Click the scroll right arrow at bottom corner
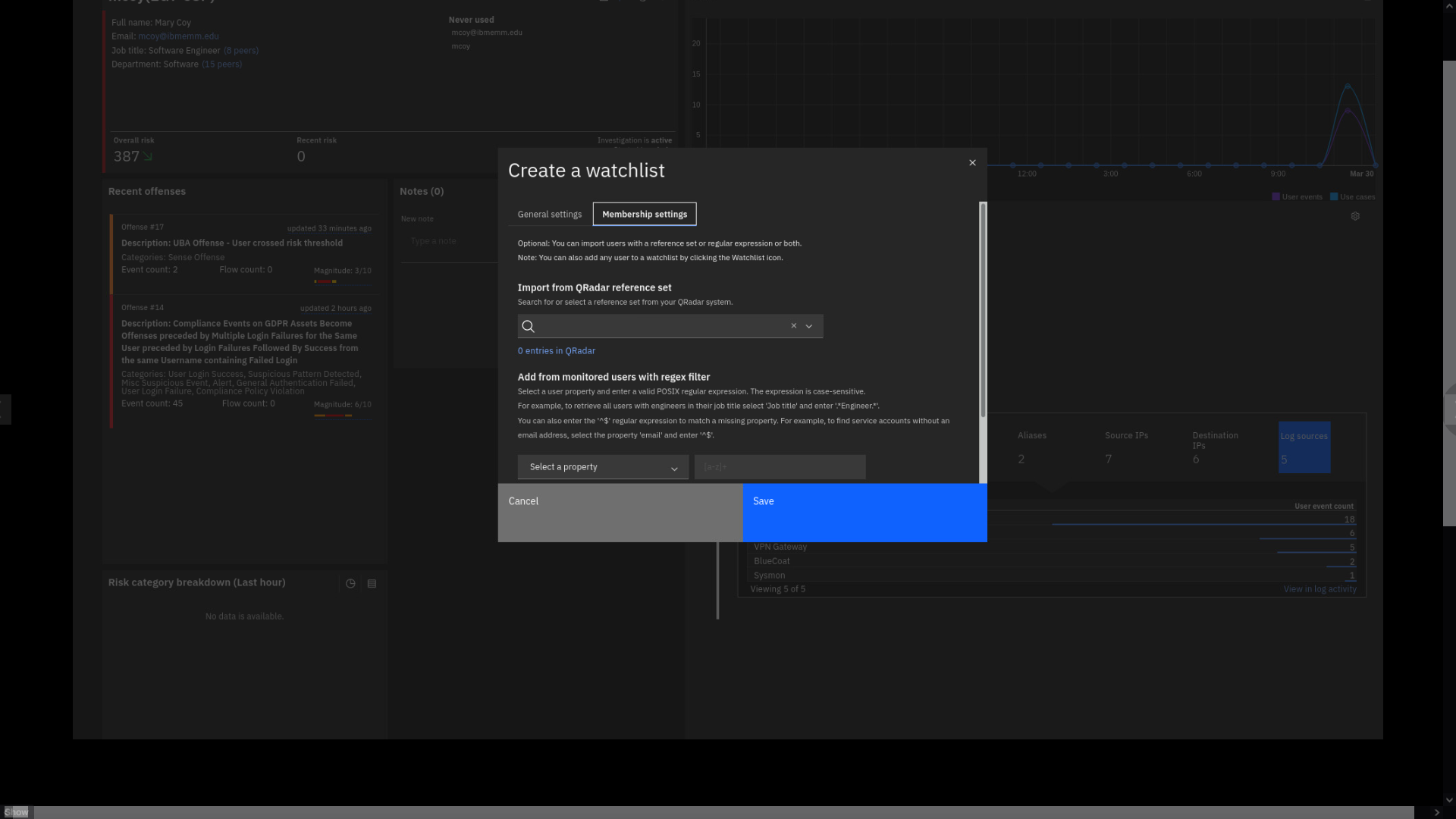The height and width of the screenshot is (819, 1456). tap(1436, 812)
